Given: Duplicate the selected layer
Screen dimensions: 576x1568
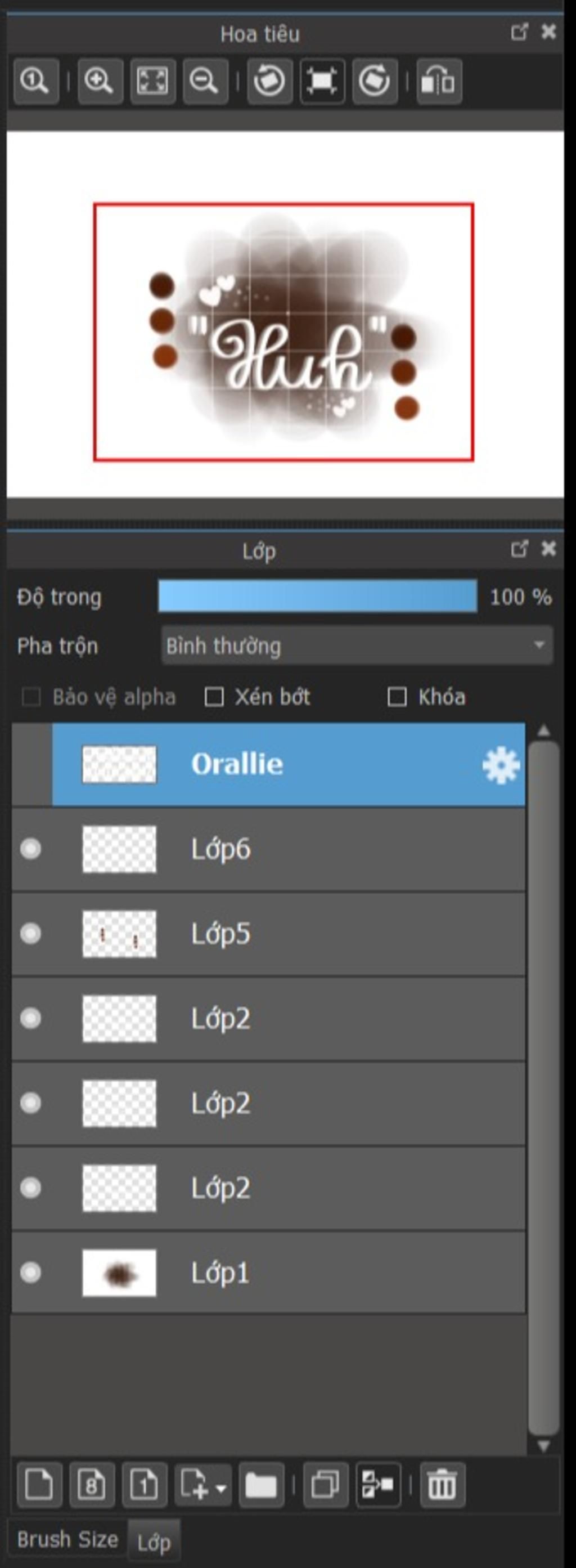Looking at the screenshot, I should point(326,1484).
